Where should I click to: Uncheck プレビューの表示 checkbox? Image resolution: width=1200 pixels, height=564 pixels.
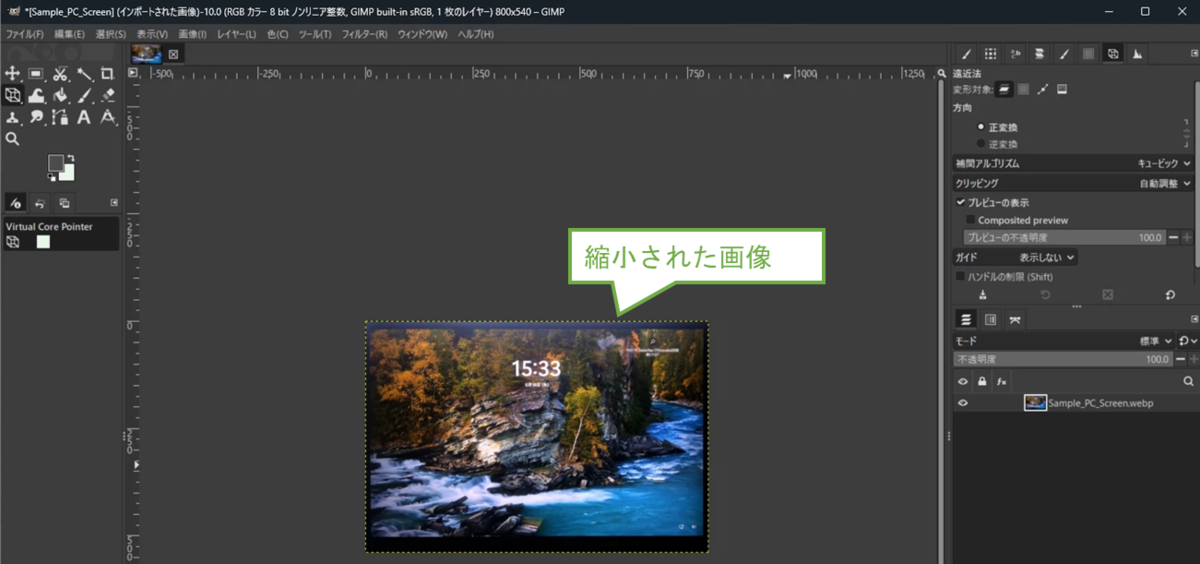coord(961,202)
